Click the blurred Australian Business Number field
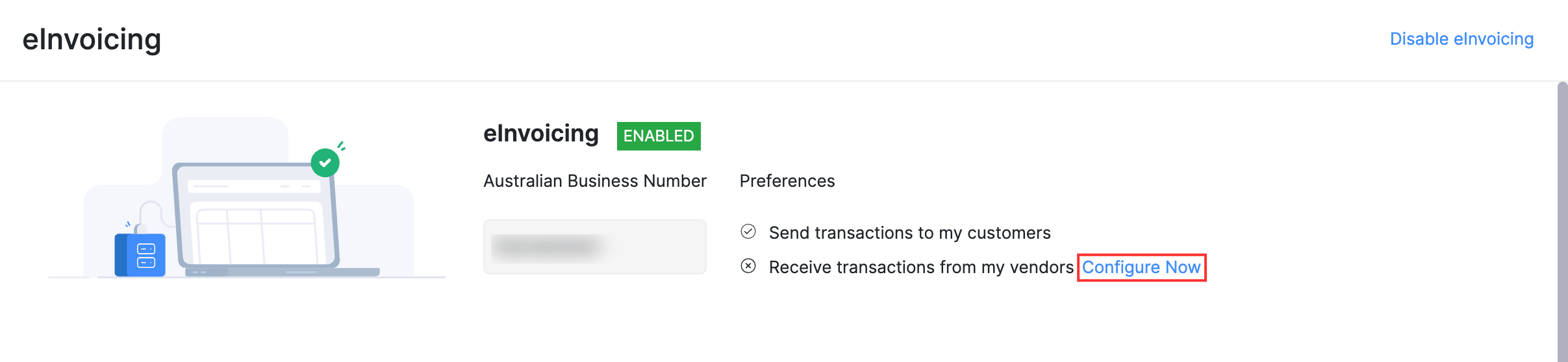The image size is (1568, 362). 594,247
